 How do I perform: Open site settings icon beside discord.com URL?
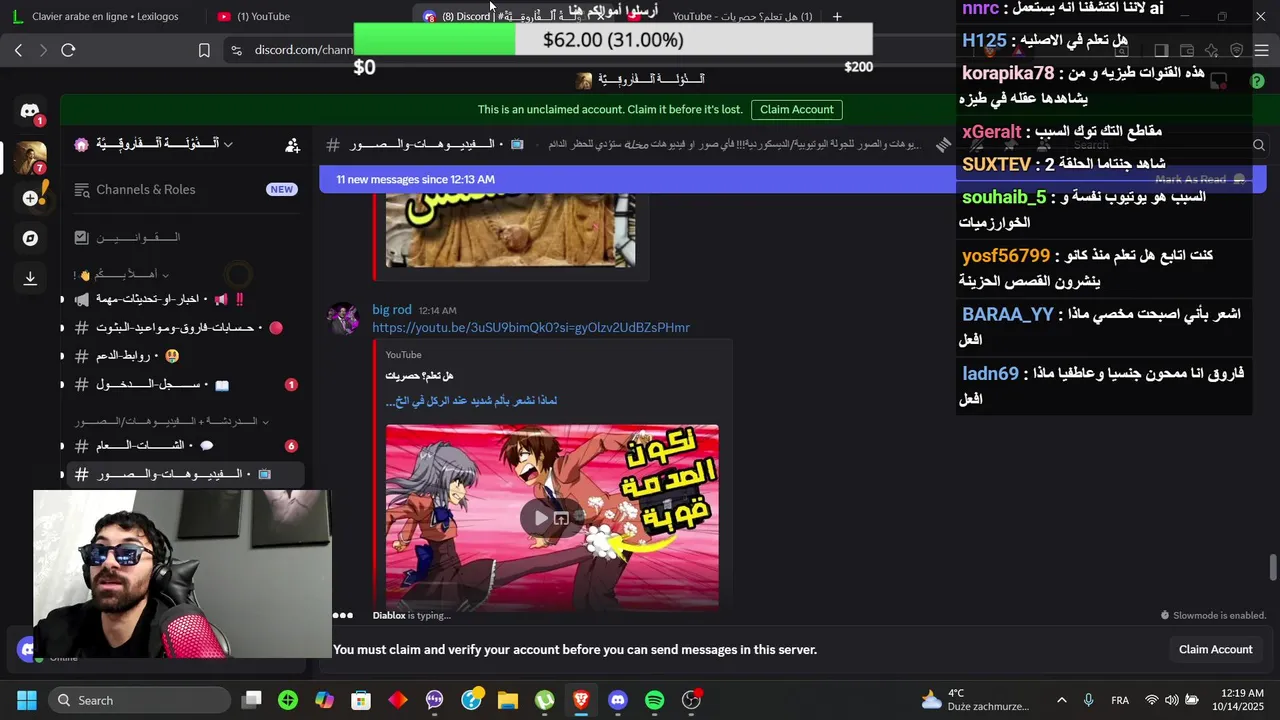(x=236, y=50)
